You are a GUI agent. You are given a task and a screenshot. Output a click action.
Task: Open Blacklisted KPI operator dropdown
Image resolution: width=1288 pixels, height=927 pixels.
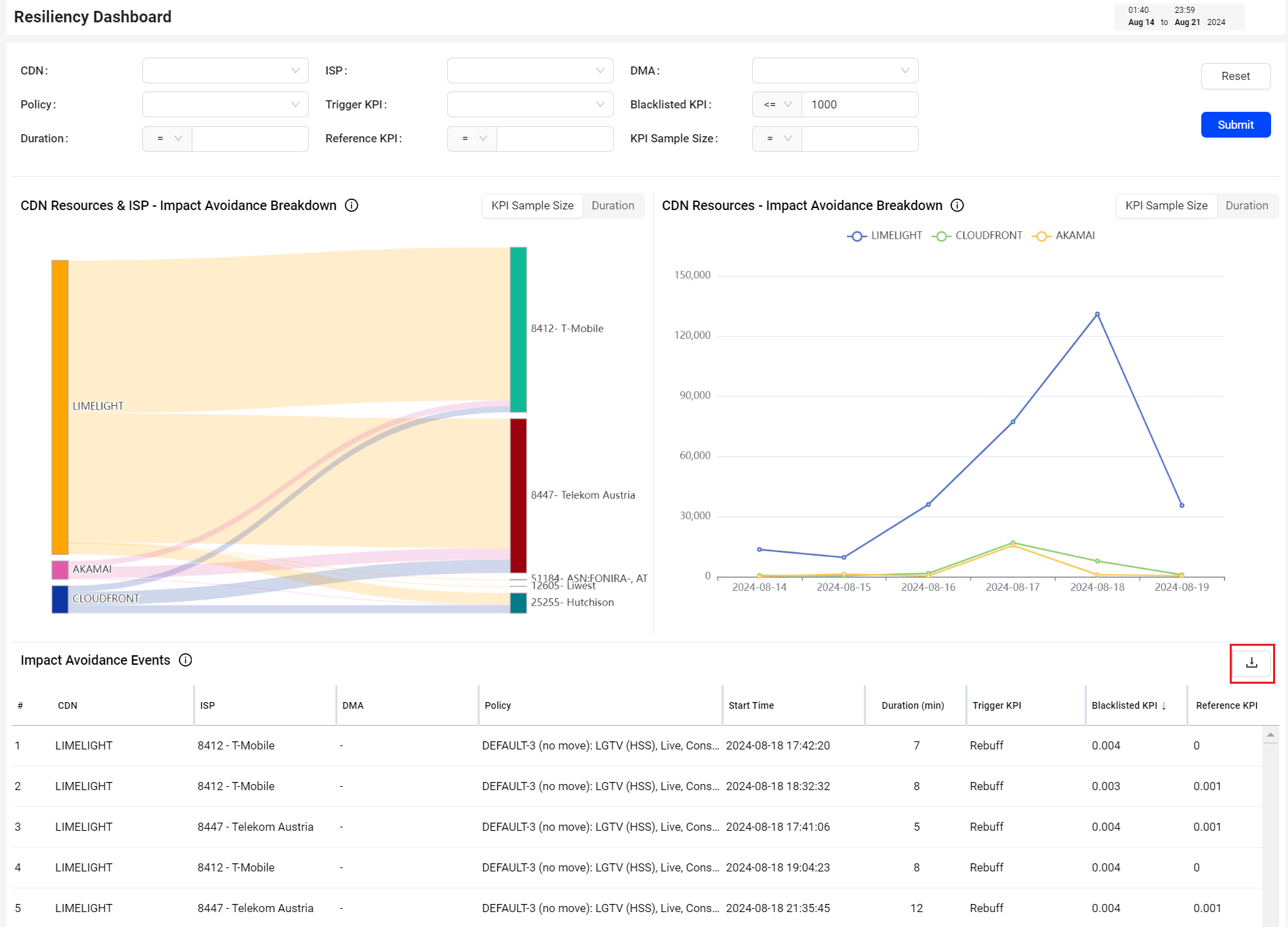tap(777, 104)
